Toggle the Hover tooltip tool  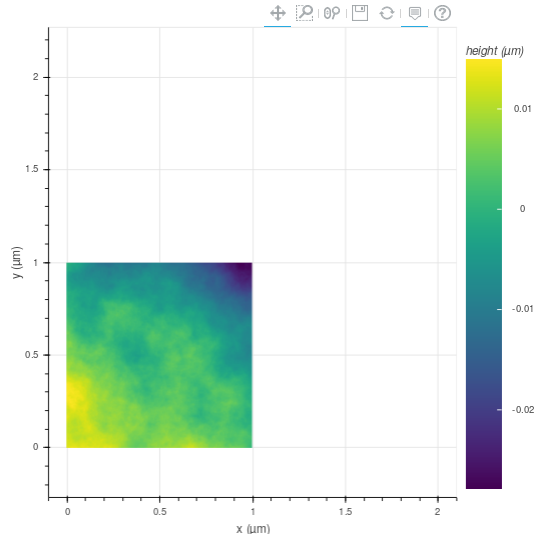click(x=415, y=13)
